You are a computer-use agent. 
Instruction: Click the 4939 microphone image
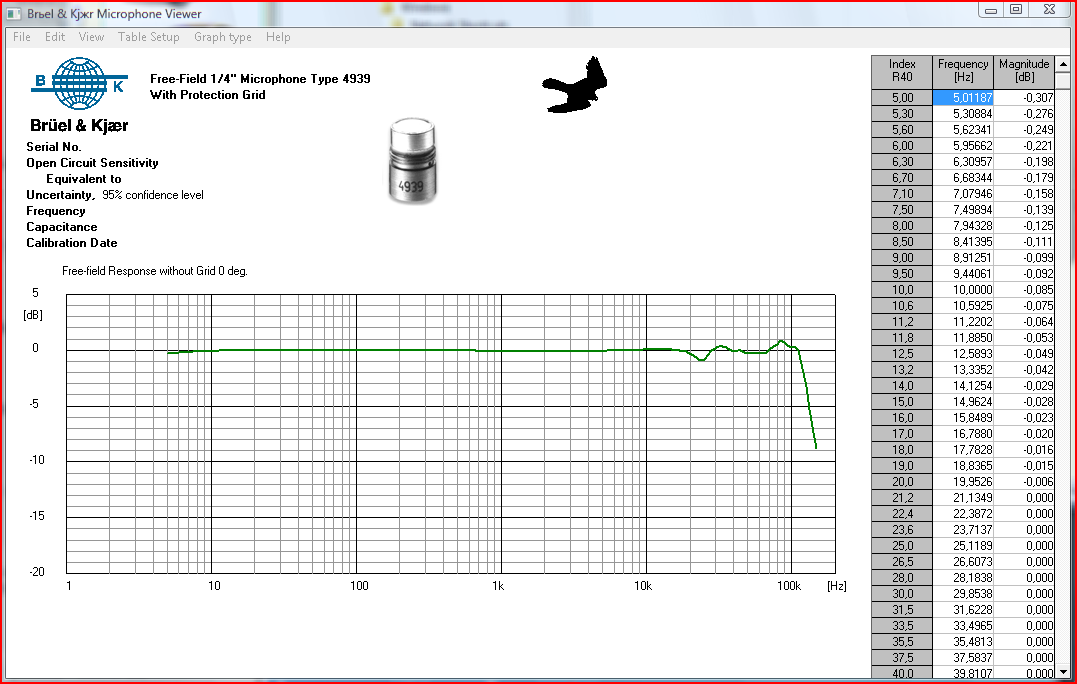coord(412,160)
